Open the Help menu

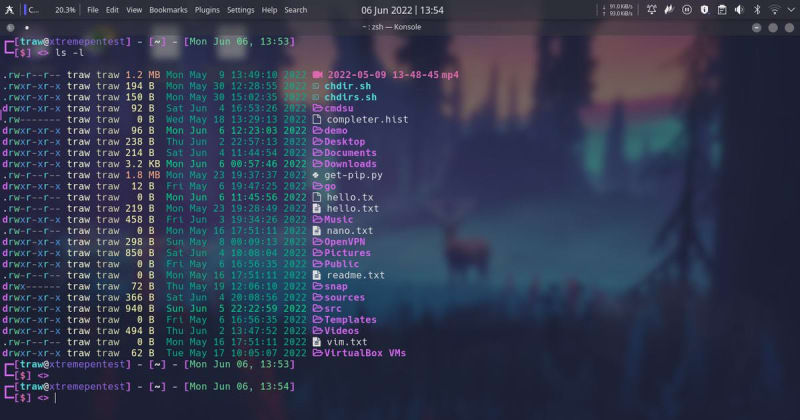pyautogui.click(x=270, y=9)
